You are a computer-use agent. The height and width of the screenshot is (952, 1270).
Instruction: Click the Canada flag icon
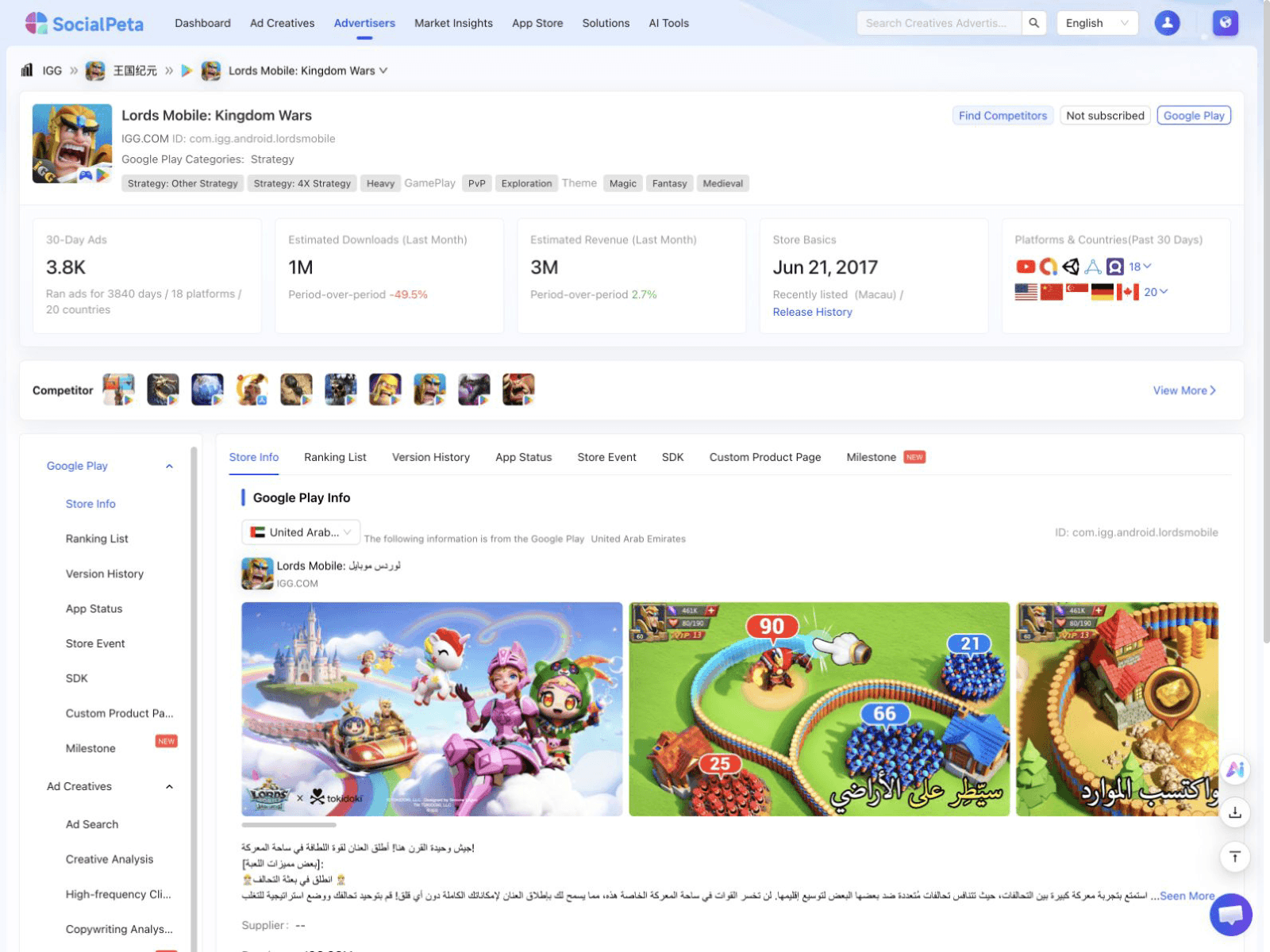(1128, 292)
